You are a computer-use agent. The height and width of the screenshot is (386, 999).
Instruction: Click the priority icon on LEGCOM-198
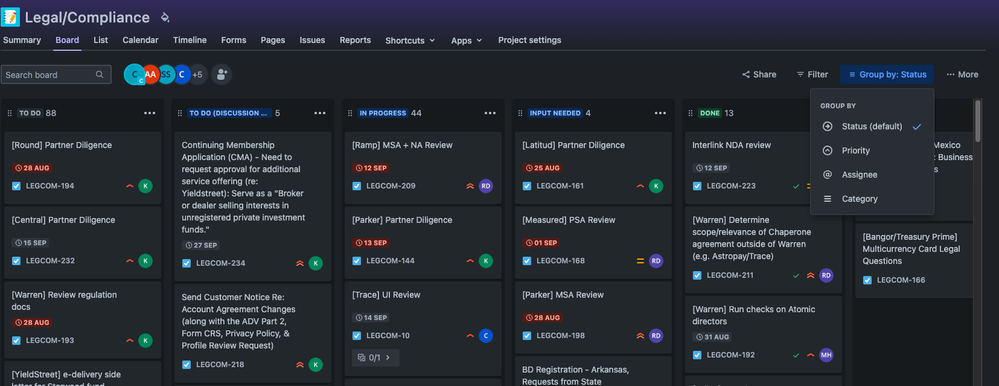[x=640, y=336]
